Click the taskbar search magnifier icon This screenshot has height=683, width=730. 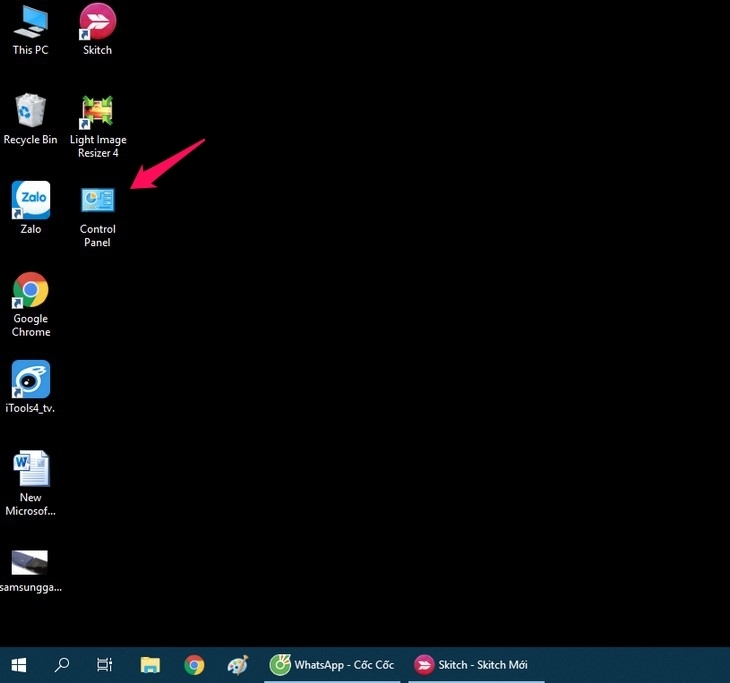coord(62,665)
